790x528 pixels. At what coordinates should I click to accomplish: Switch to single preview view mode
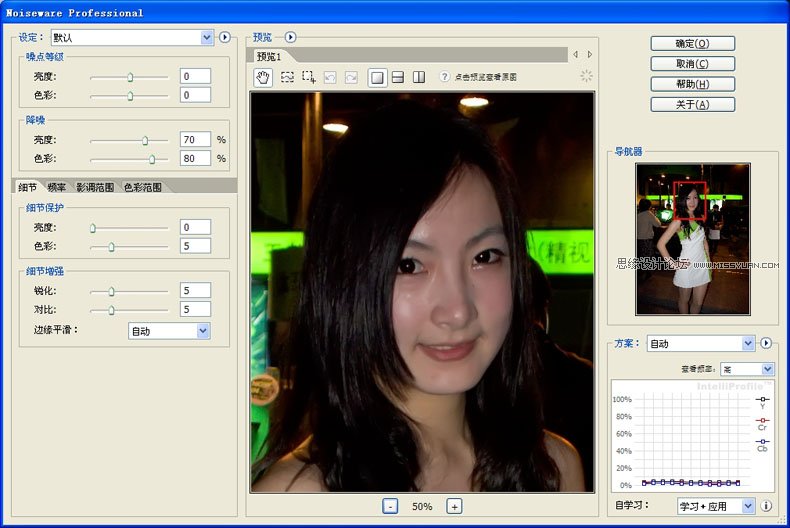point(377,77)
